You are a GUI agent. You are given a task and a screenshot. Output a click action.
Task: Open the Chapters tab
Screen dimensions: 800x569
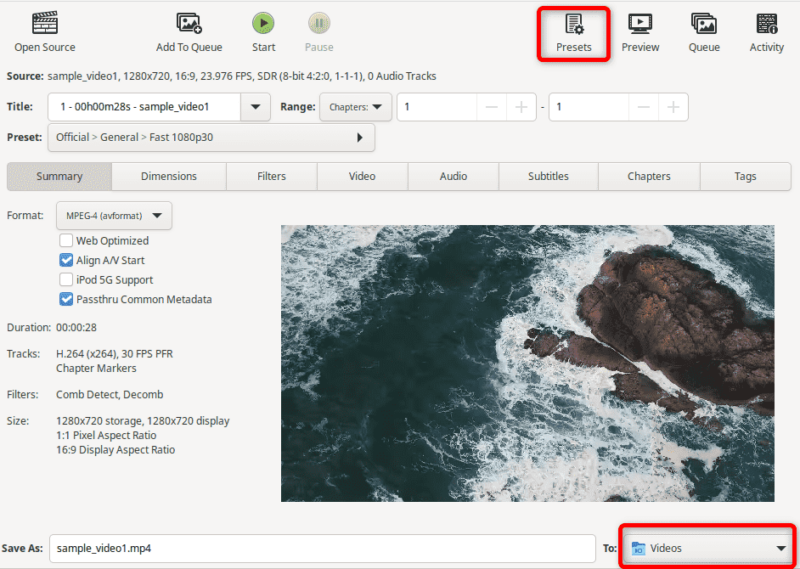(x=649, y=177)
